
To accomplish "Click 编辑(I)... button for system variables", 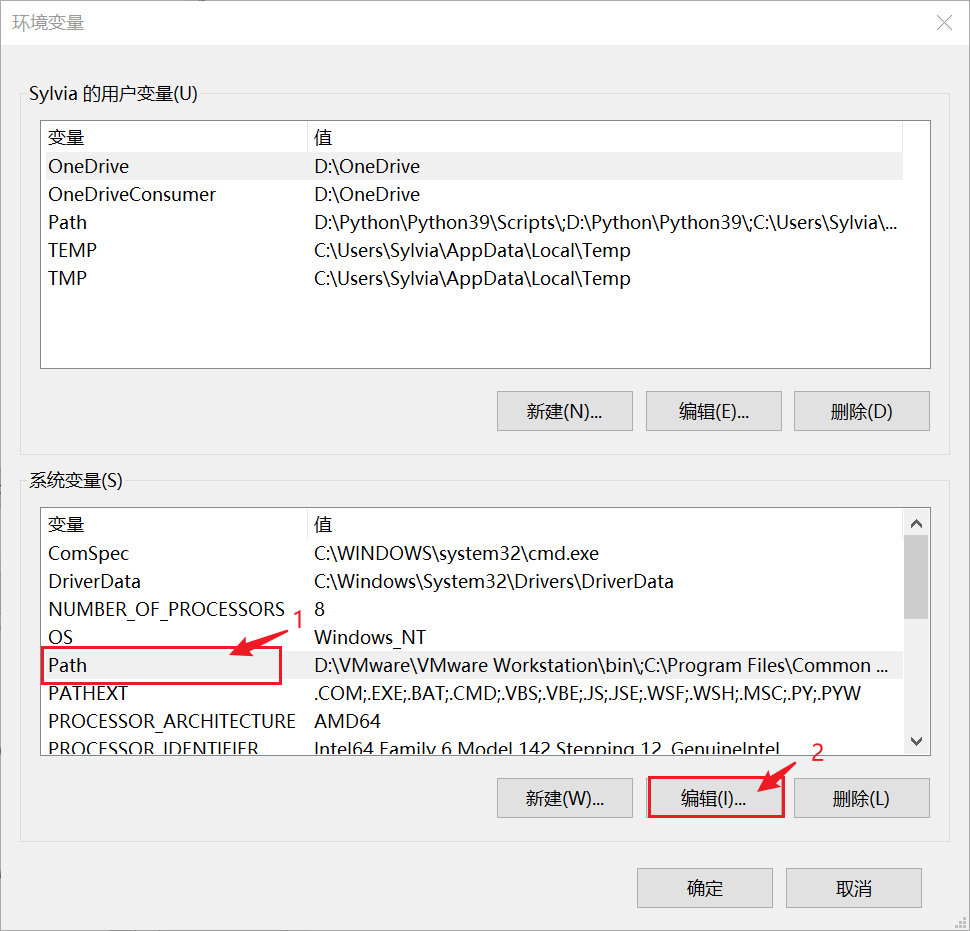I will (715, 798).
